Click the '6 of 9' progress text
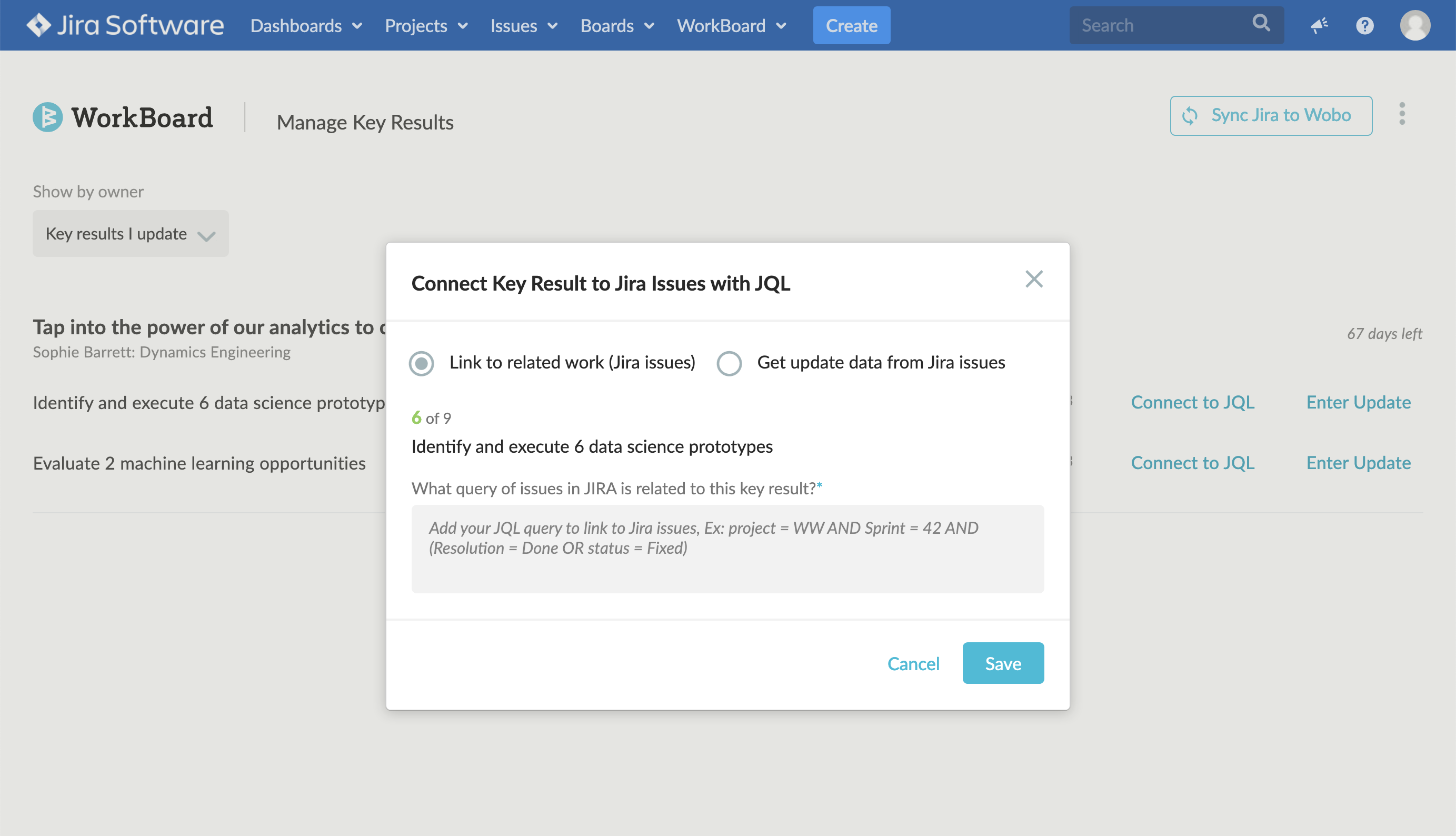Image resolution: width=1456 pixels, height=836 pixels. pos(431,418)
